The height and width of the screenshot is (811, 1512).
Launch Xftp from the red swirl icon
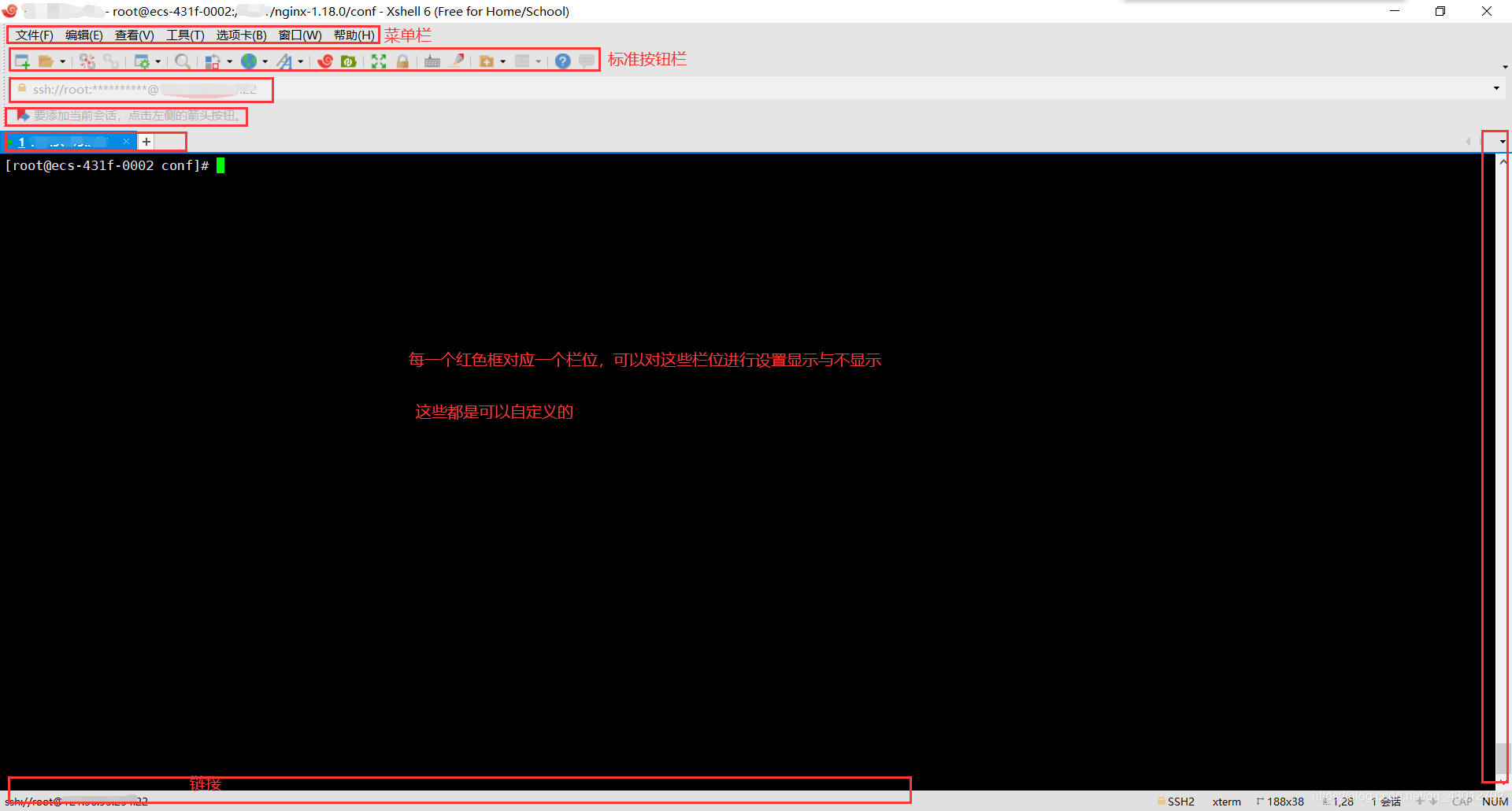[325, 61]
